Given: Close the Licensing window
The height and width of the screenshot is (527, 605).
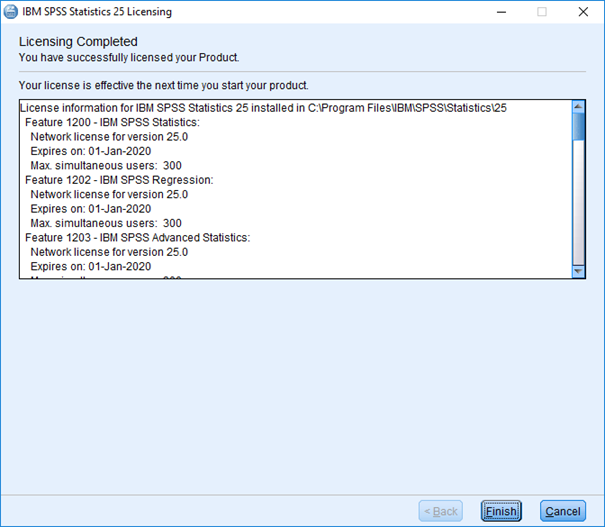Looking at the screenshot, I should pyautogui.click(x=583, y=12).
